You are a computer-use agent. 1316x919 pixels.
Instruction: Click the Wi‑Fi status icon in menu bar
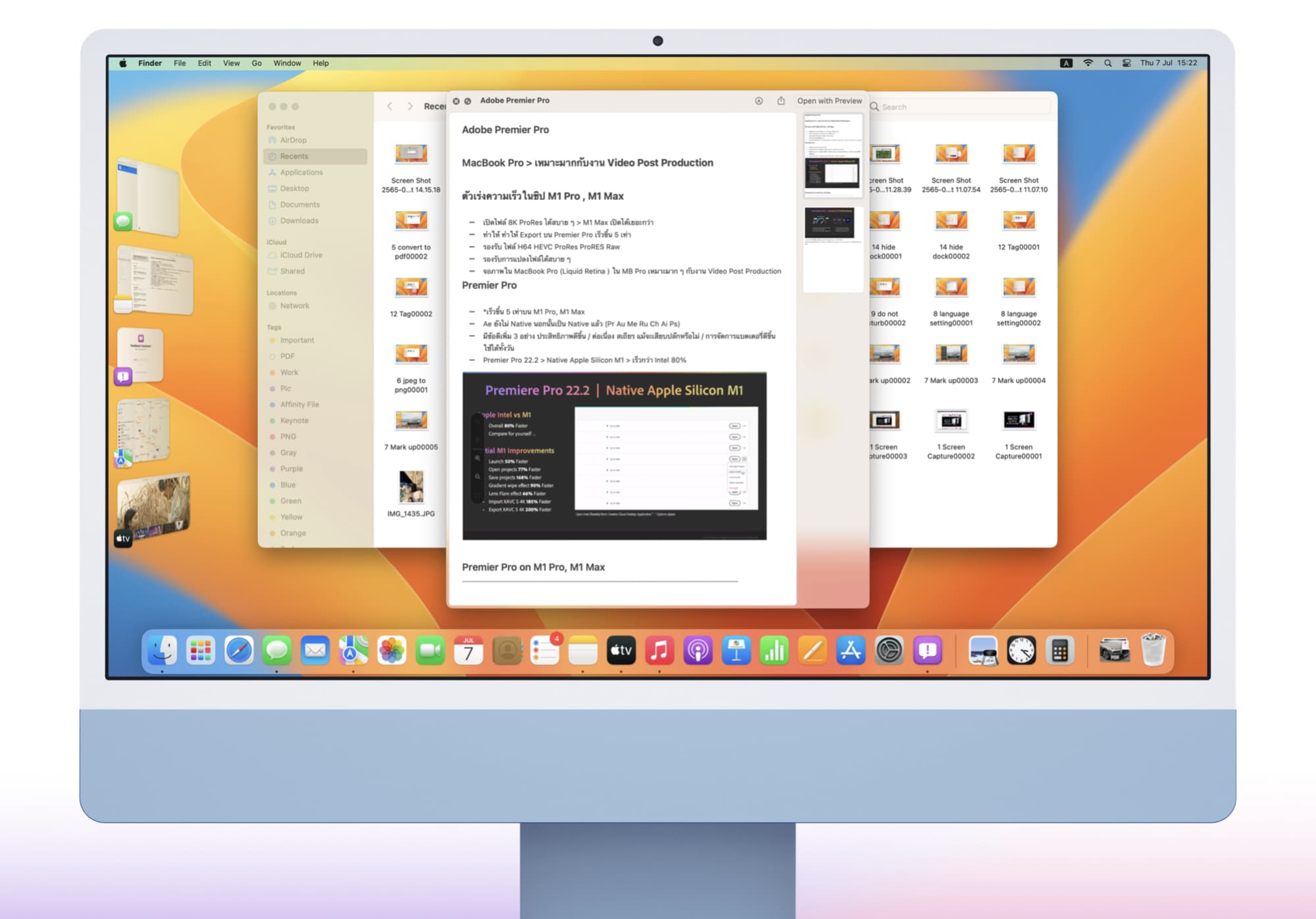click(1088, 63)
